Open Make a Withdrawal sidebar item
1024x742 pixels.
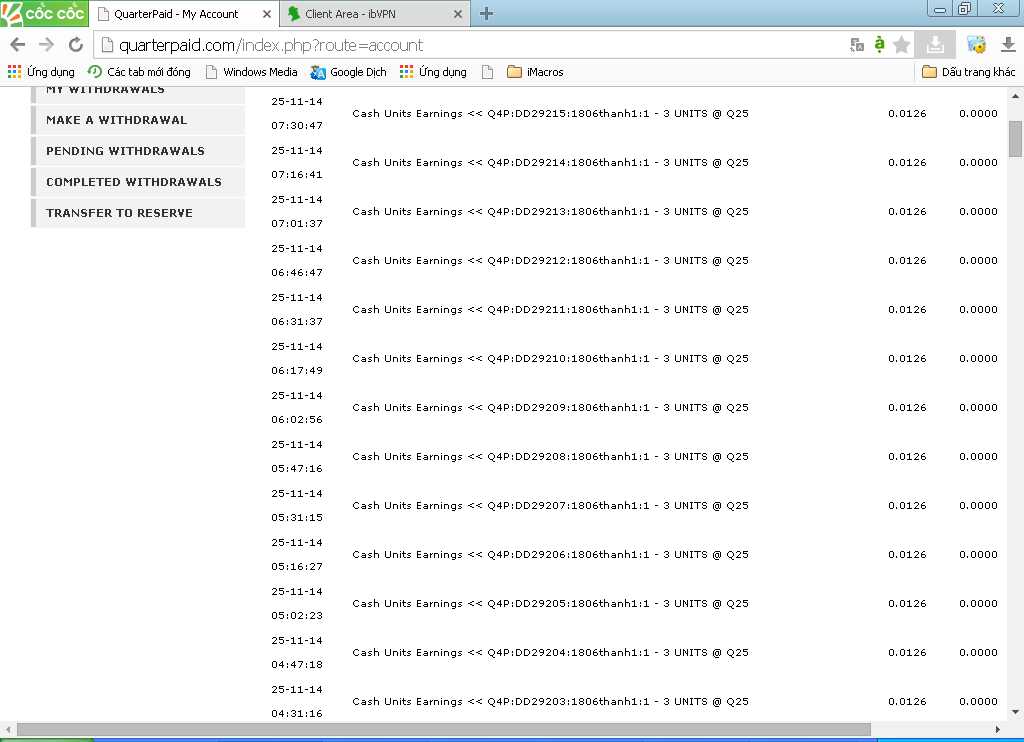138,120
